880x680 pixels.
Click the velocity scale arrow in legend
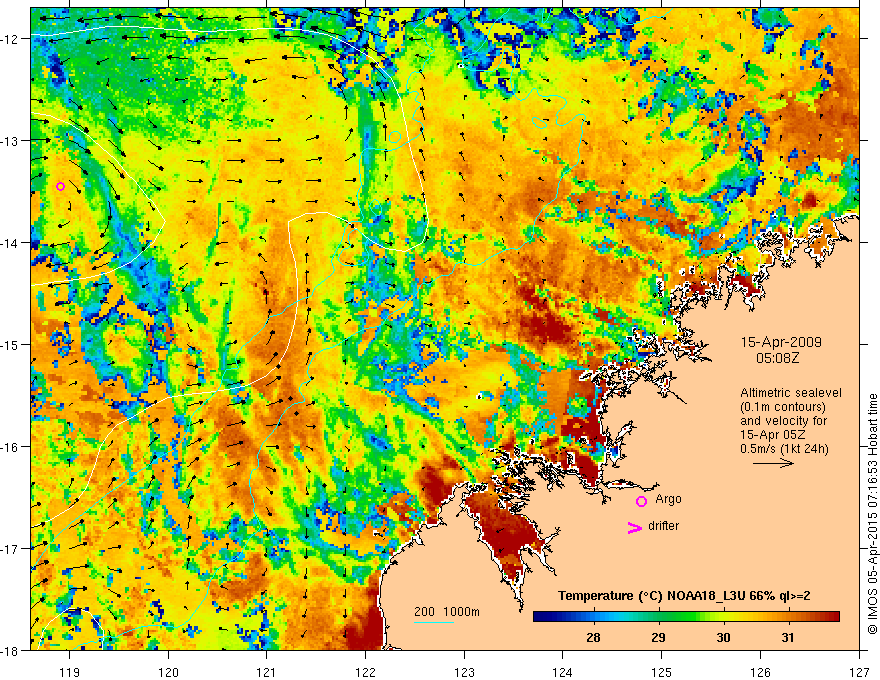tap(773, 463)
